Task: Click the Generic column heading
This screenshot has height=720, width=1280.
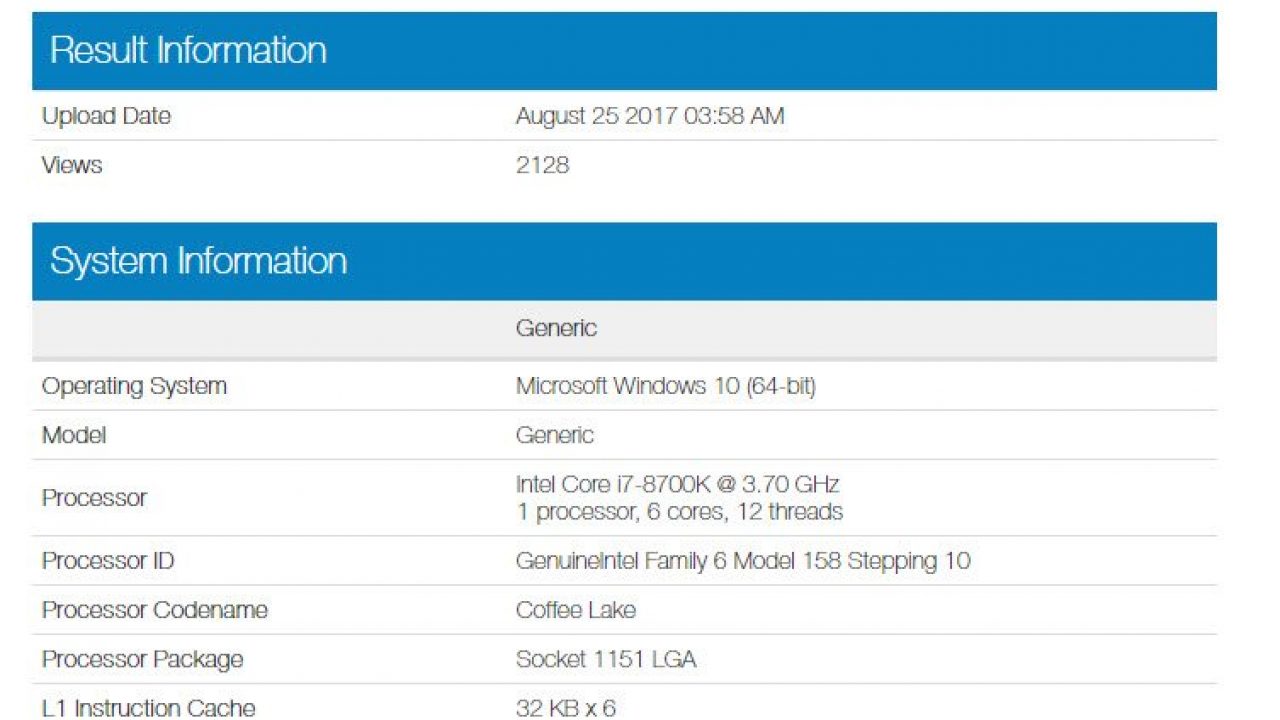Action: click(x=556, y=328)
